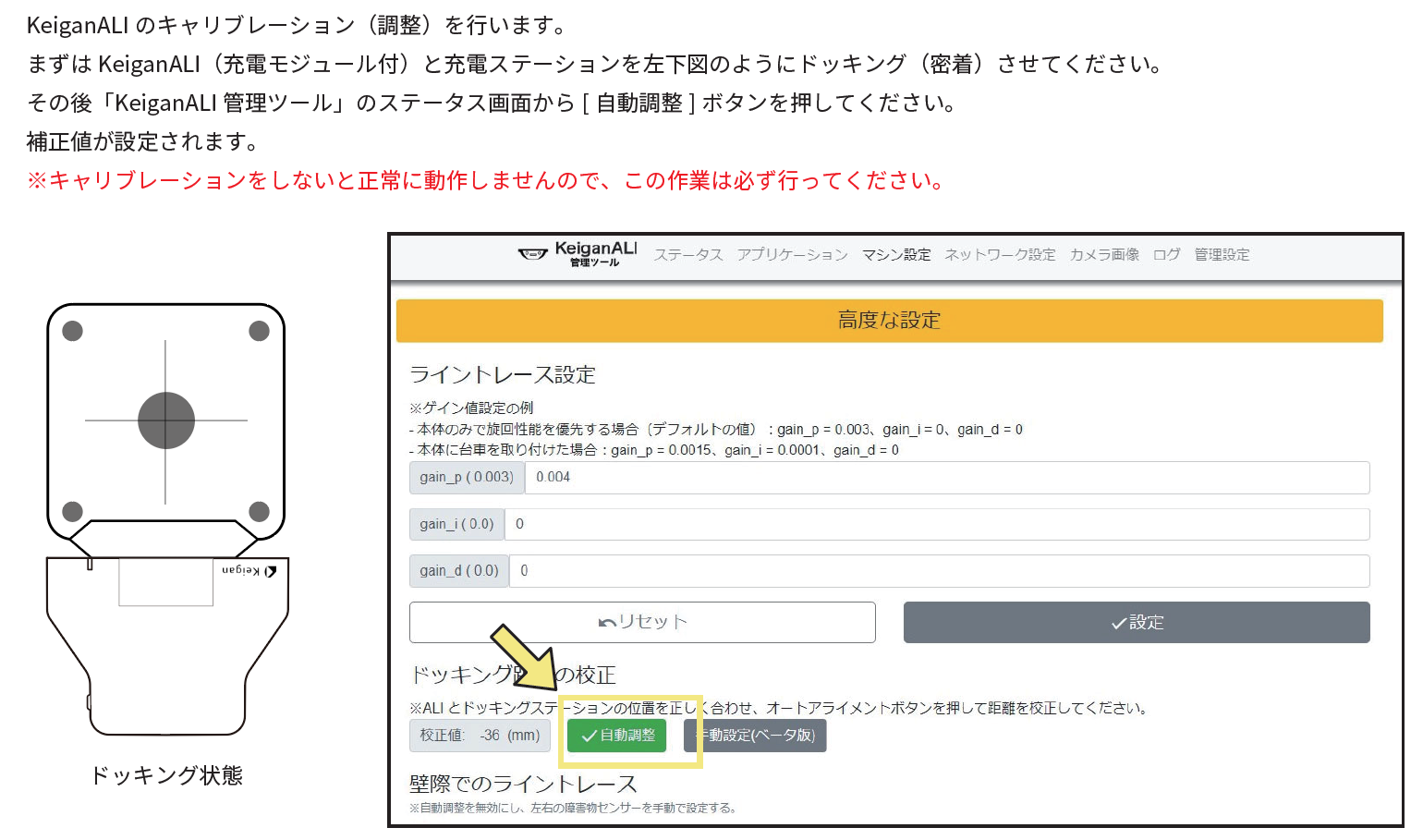This screenshot has height=840, width=1423.
Task: Click the KeiganALI 管理ツール logo icon
Action: coord(531,254)
